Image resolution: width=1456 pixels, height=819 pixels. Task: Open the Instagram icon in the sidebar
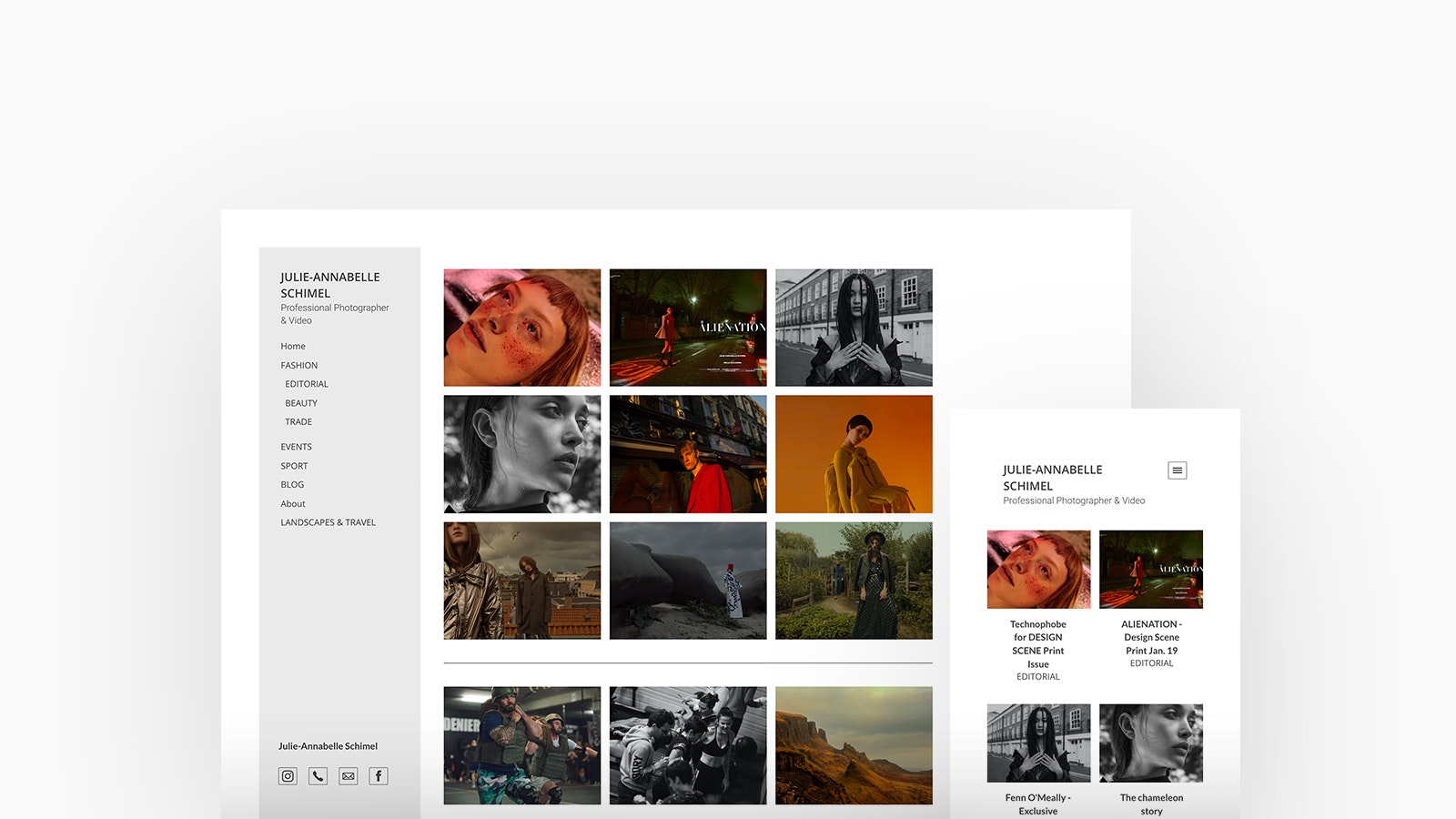coord(288,776)
